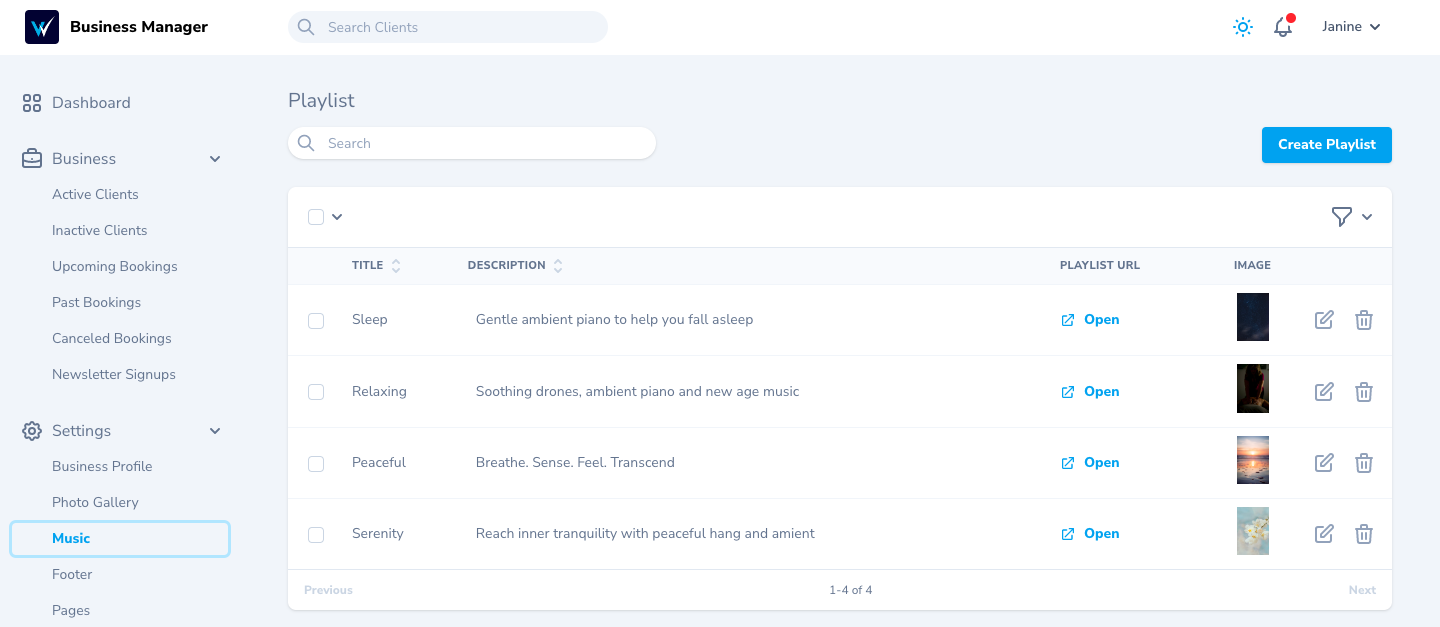Delete the Relaxing playlist via trash icon
The width and height of the screenshot is (1440, 627).
click(x=1364, y=391)
